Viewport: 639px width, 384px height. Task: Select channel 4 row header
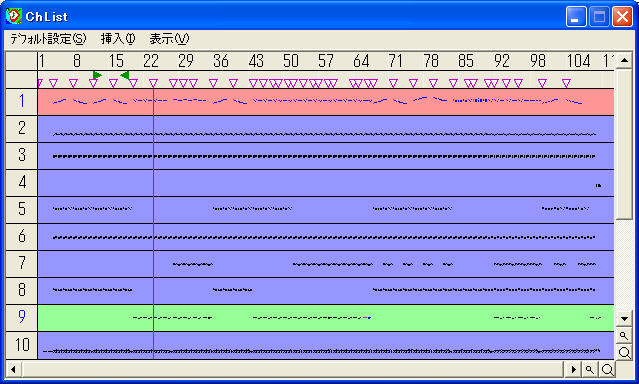[x=22, y=182]
